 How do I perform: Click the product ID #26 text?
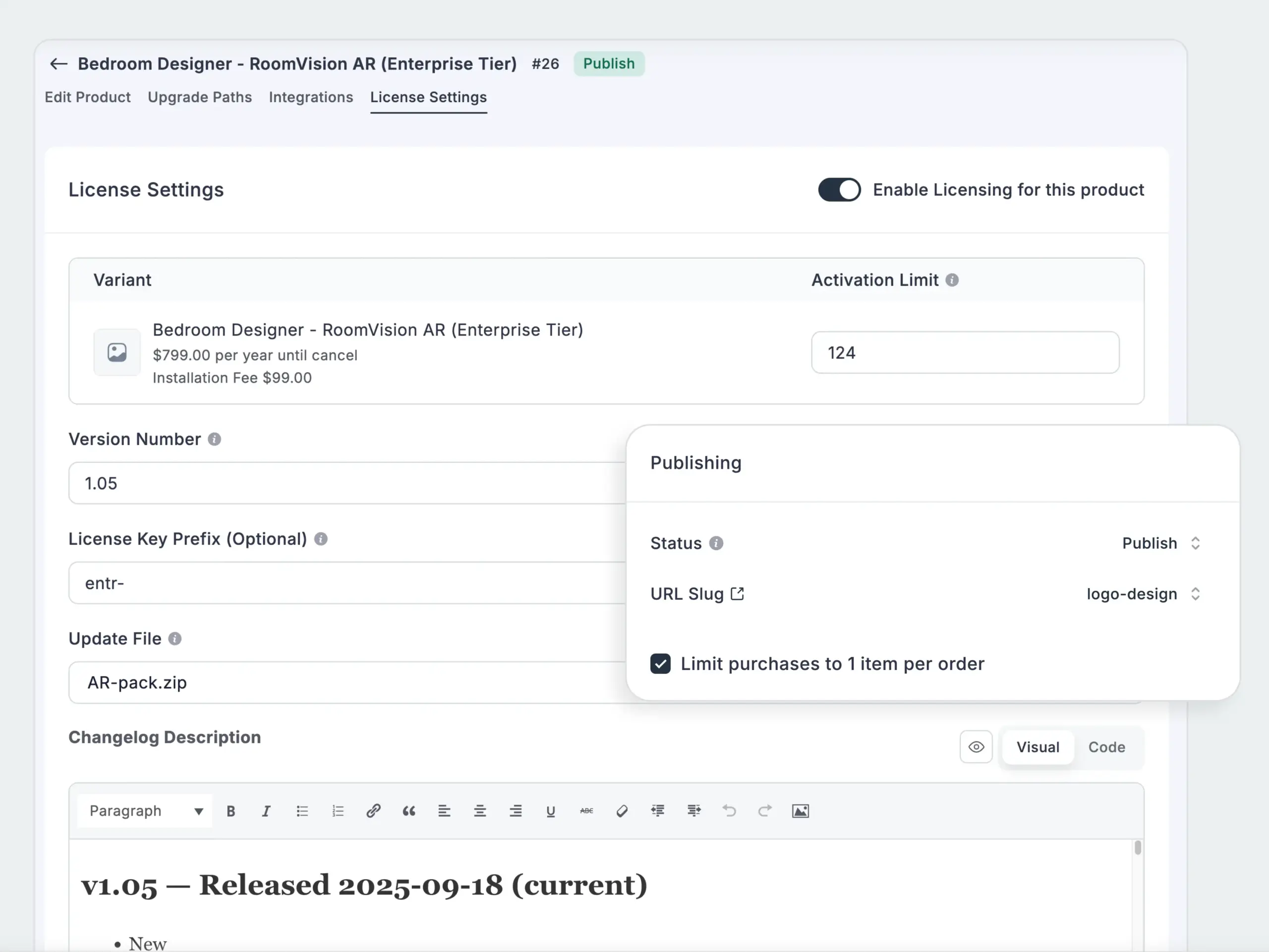tap(545, 63)
